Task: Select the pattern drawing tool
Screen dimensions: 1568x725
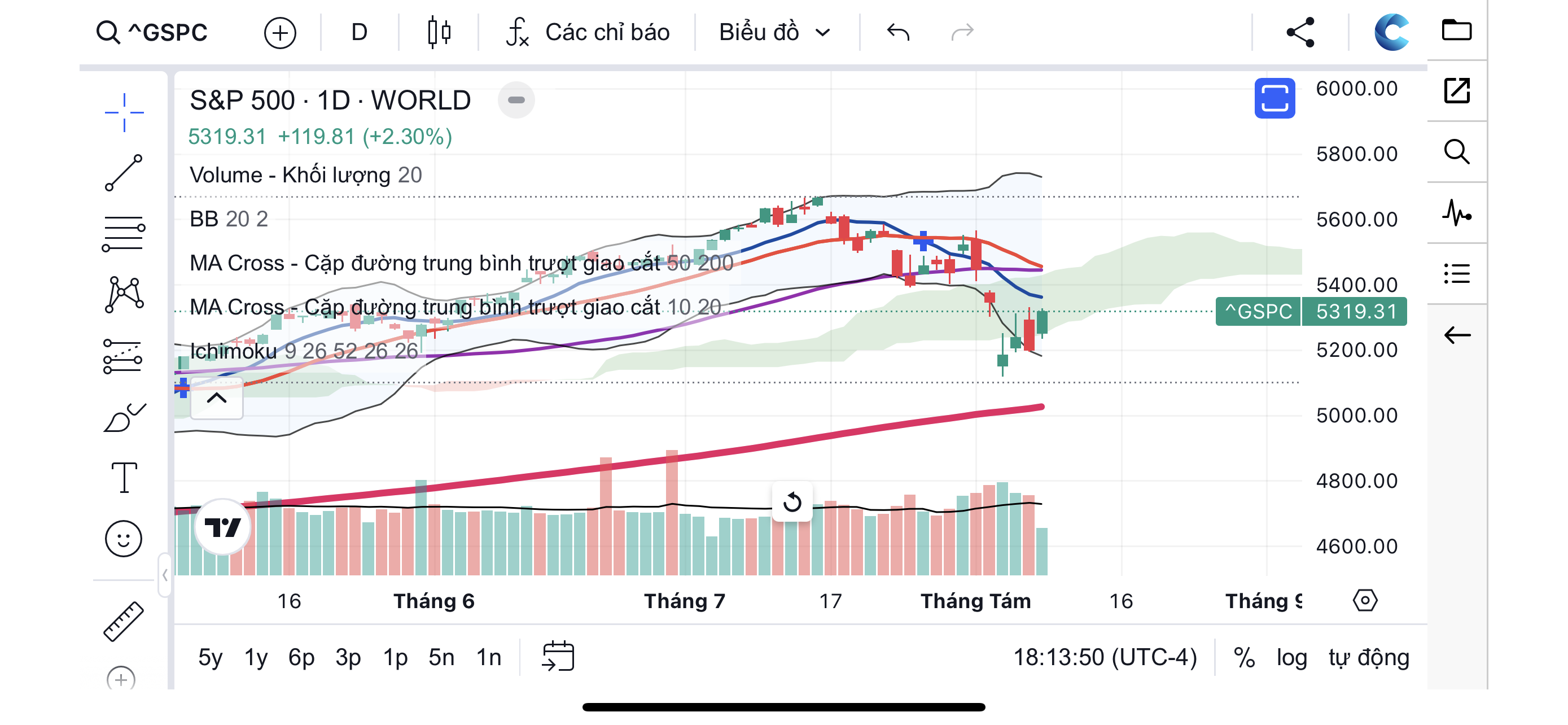Action: point(124,295)
